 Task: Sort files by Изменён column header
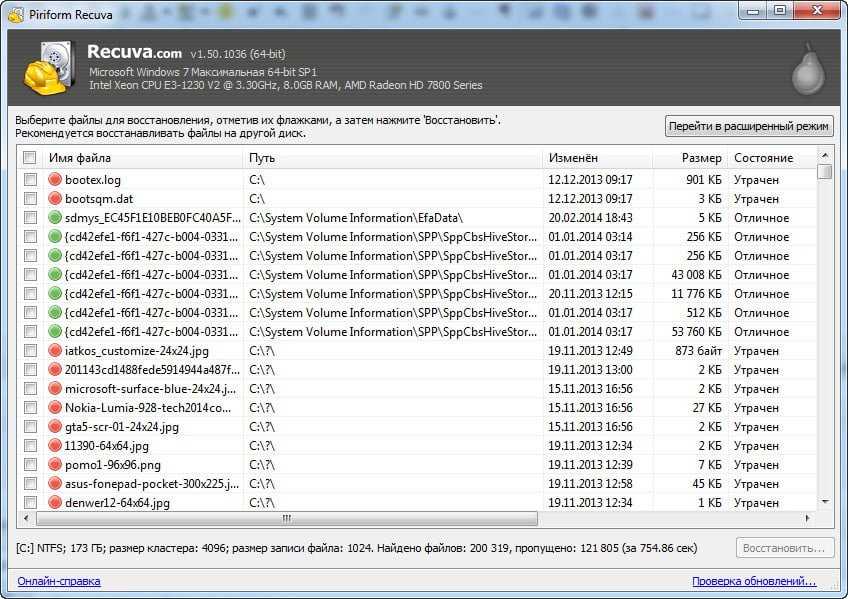point(597,158)
